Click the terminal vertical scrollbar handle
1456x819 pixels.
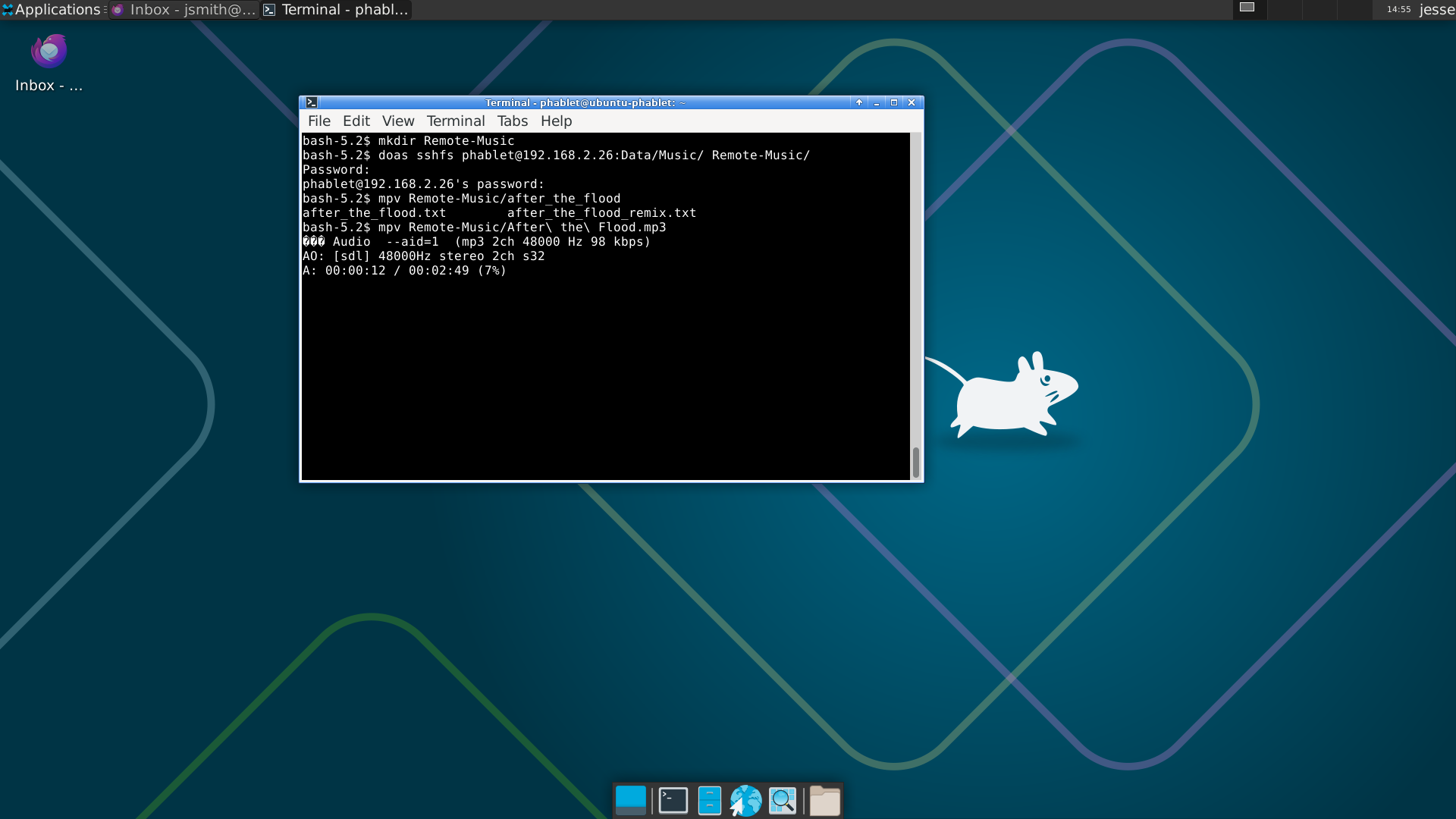coord(916,463)
